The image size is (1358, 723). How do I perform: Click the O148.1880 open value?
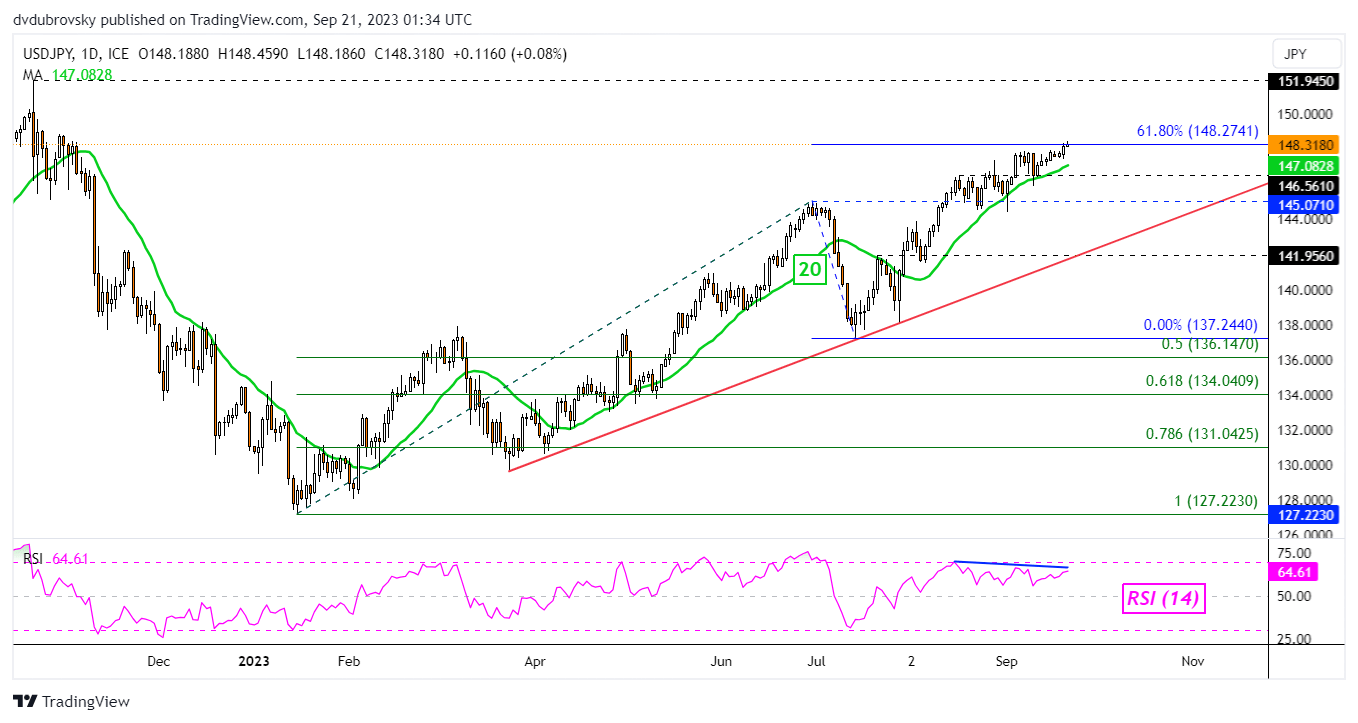[x=173, y=55]
